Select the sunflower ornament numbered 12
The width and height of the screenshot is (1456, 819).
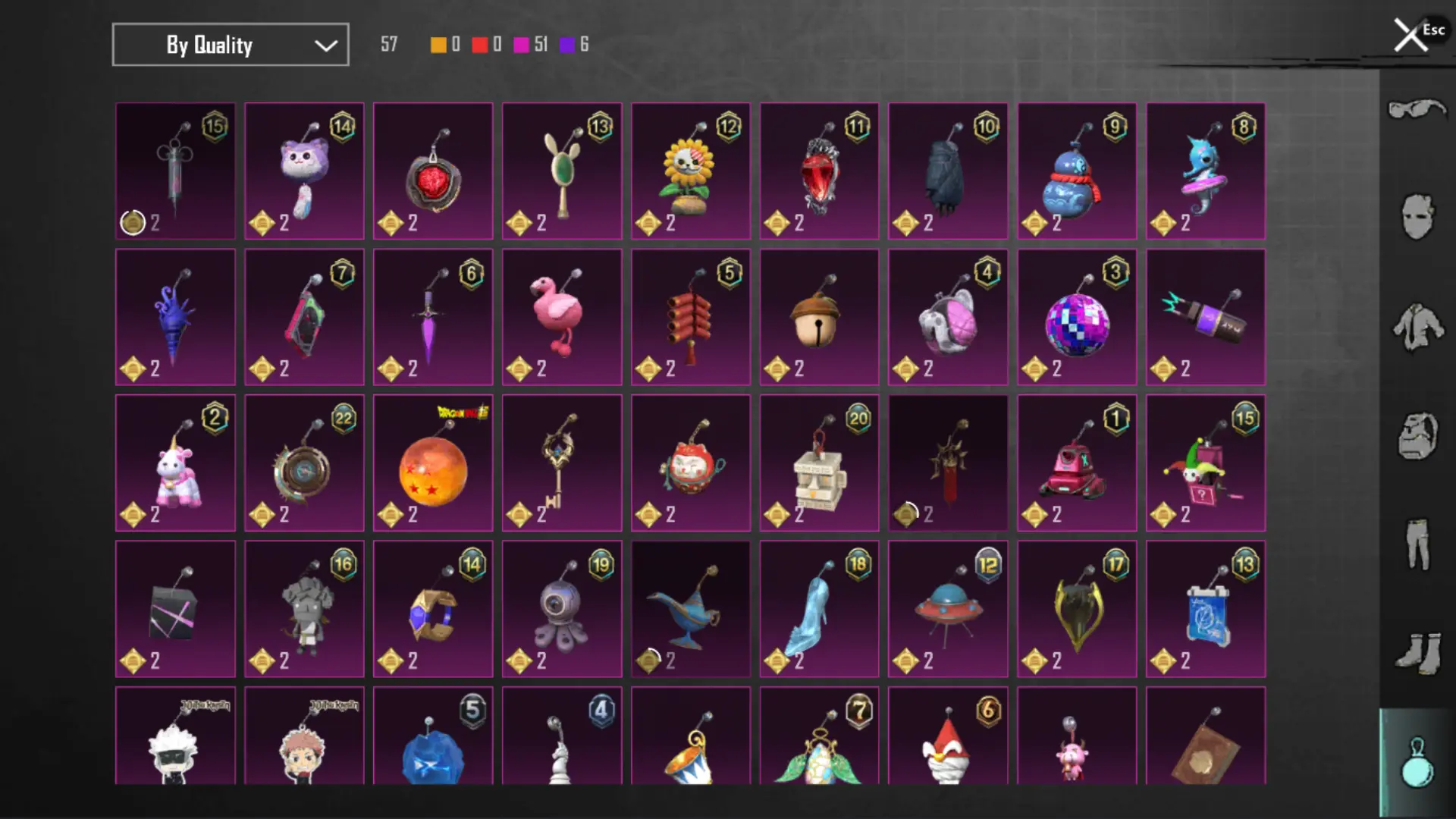[x=691, y=171]
